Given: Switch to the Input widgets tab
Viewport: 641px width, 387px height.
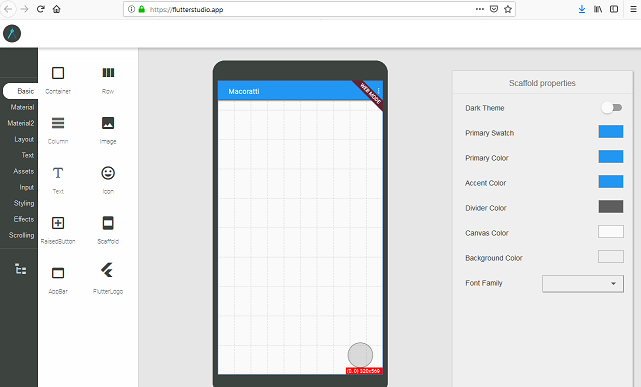Looking at the screenshot, I should [27, 187].
